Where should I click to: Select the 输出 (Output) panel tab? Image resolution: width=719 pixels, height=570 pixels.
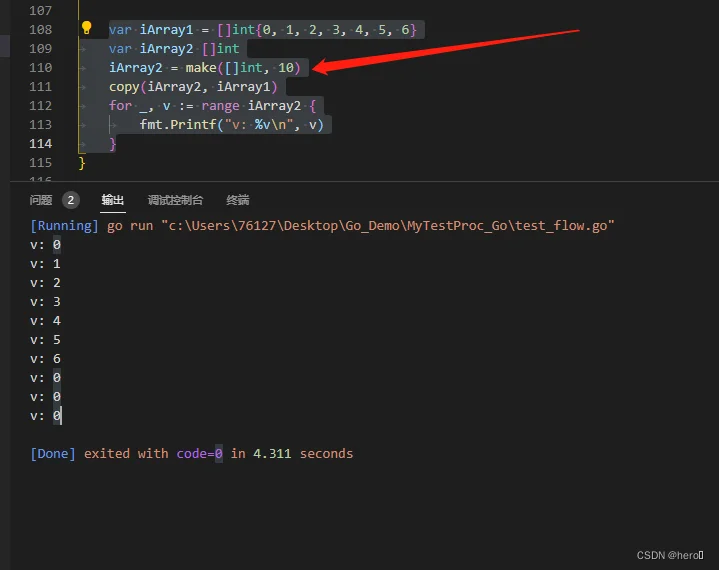click(113, 200)
